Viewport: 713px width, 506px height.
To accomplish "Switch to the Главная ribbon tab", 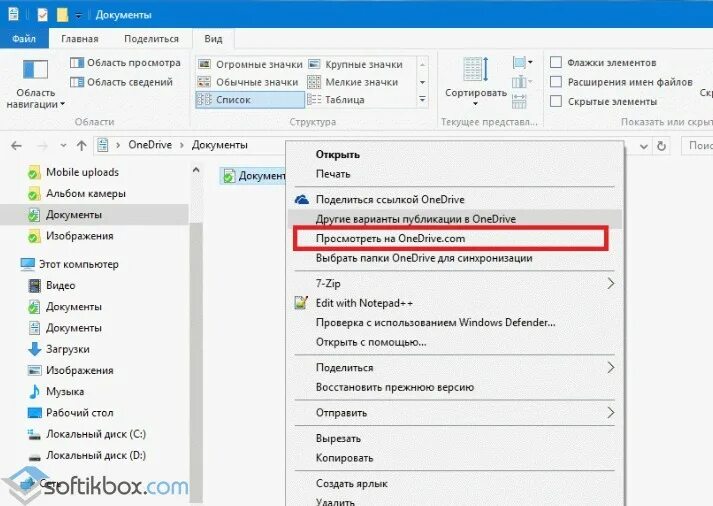I will coord(80,39).
